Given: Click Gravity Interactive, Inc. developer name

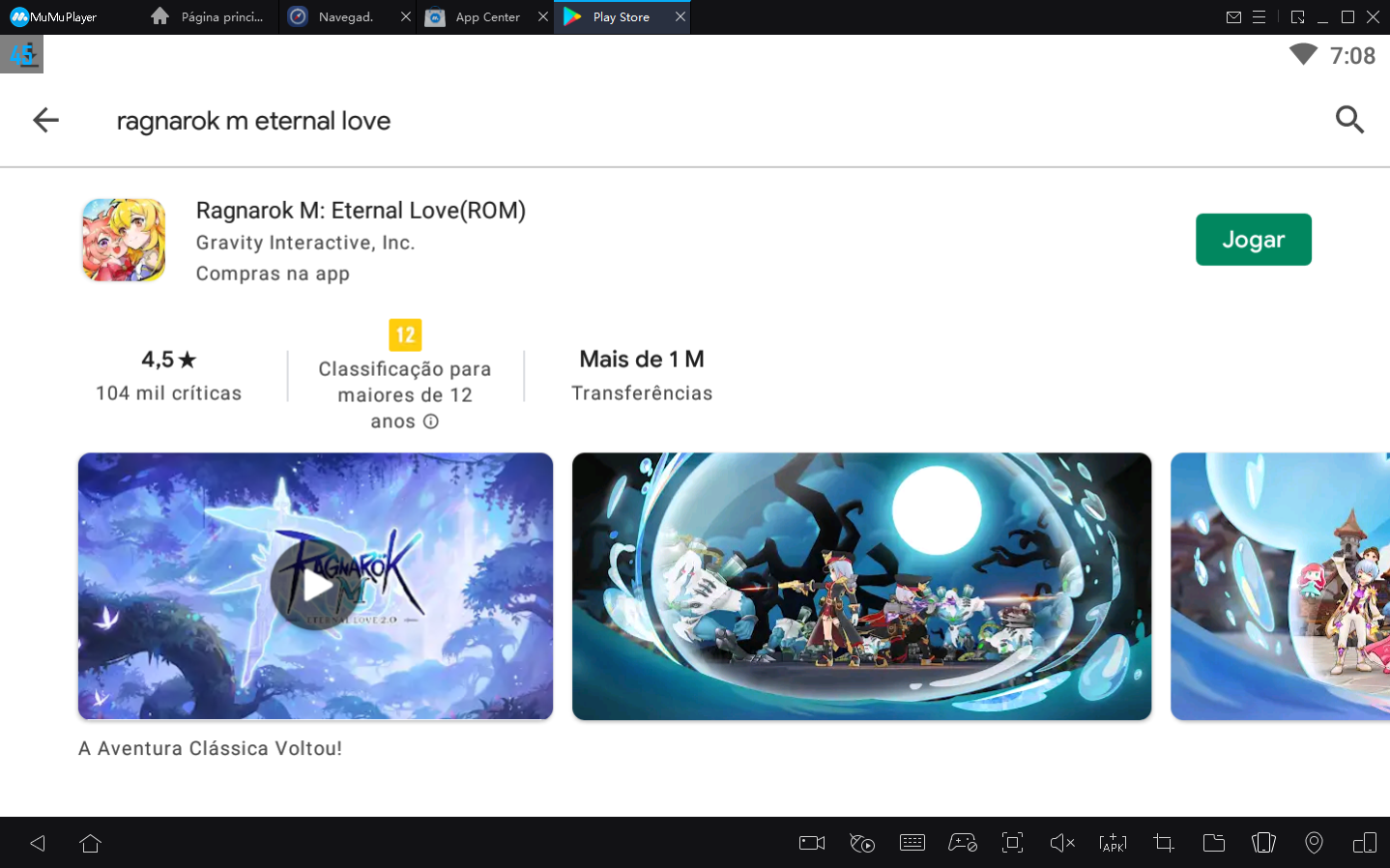Looking at the screenshot, I should coord(305,243).
